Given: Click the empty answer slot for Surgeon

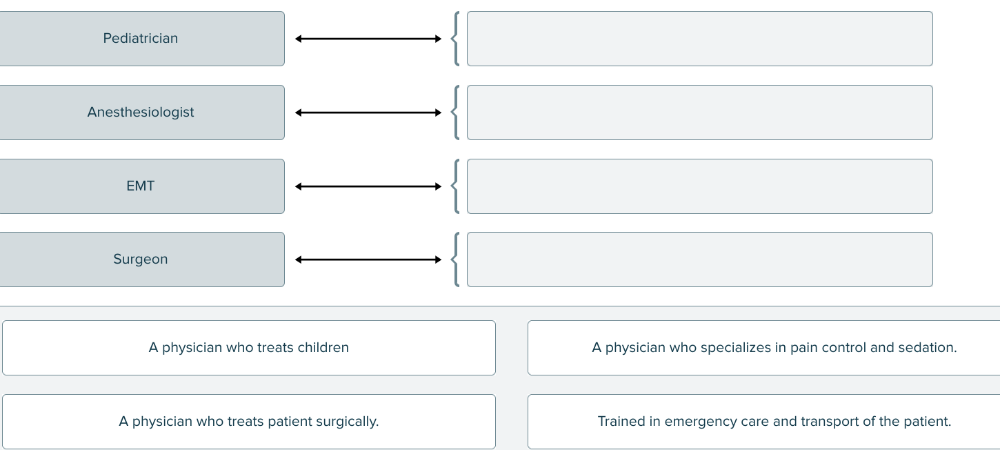Looking at the screenshot, I should tap(699, 260).
